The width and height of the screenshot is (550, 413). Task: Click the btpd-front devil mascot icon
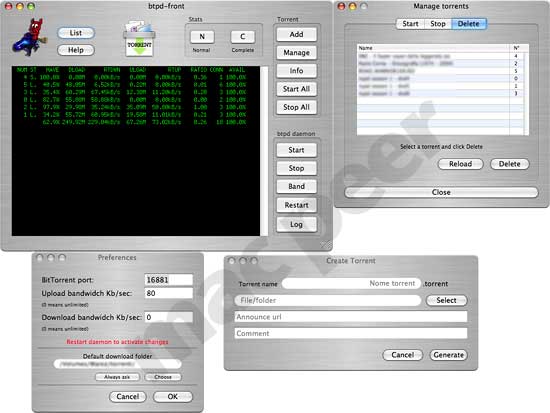(29, 38)
